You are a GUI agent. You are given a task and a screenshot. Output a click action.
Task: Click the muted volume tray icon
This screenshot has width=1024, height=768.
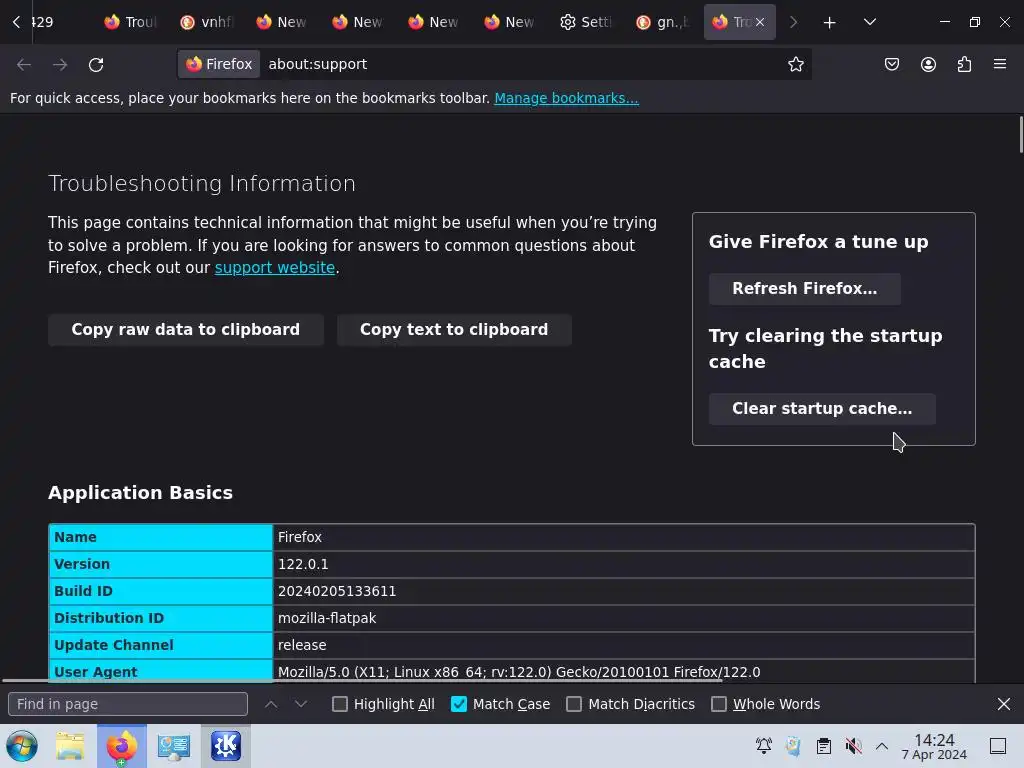click(x=853, y=746)
